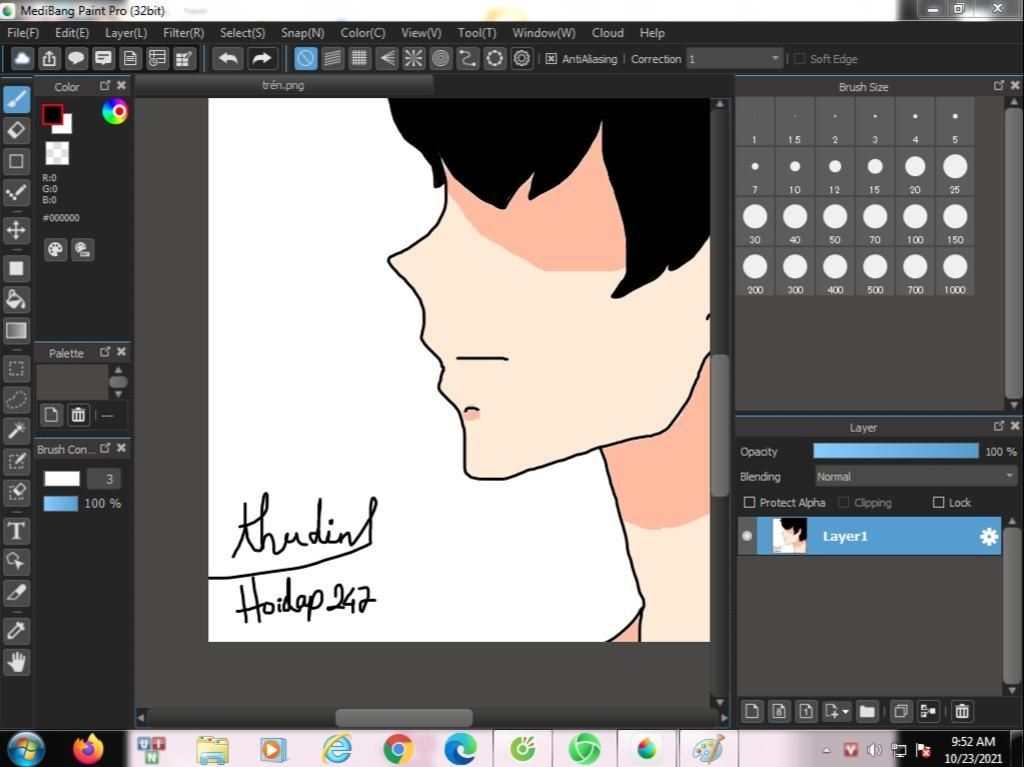This screenshot has width=1024, height=767.
Task: Select the Gradient tool
Action: click(x=16, y=331)
